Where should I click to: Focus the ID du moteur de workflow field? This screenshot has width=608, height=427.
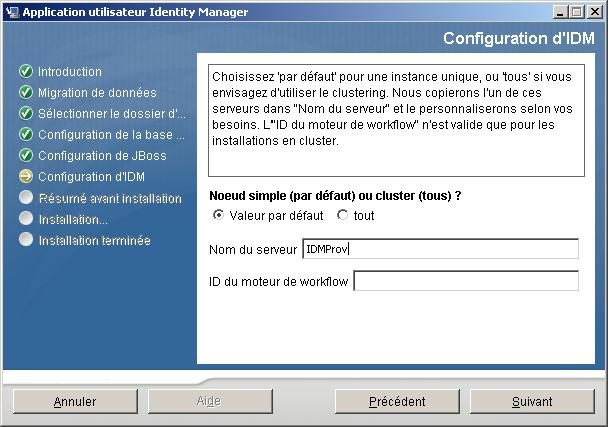tap(466, 281)
